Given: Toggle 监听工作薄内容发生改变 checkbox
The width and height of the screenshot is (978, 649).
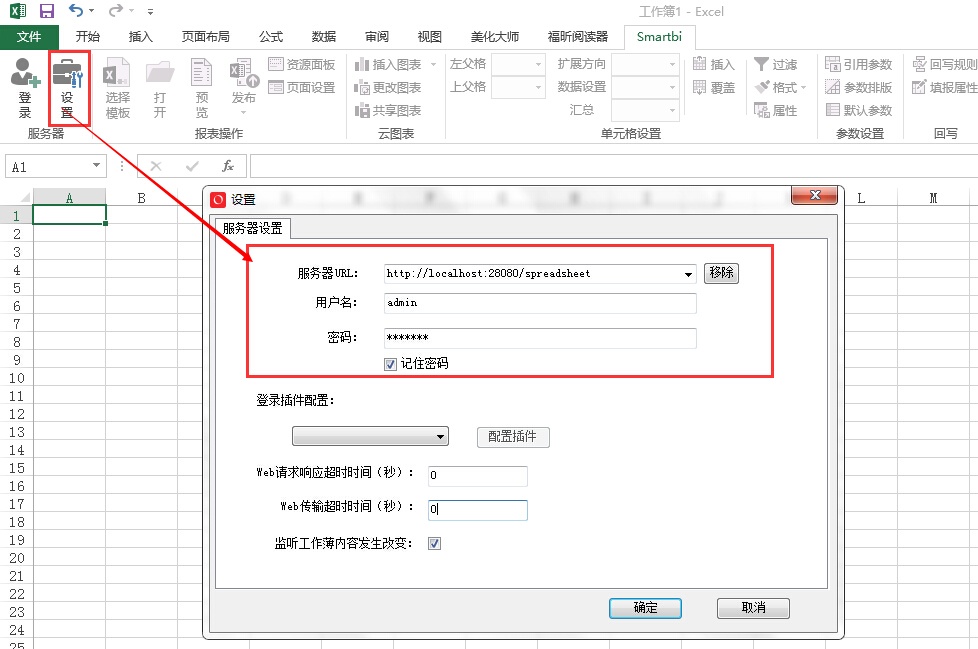Looking at the screenshot, I should point(434,544).
